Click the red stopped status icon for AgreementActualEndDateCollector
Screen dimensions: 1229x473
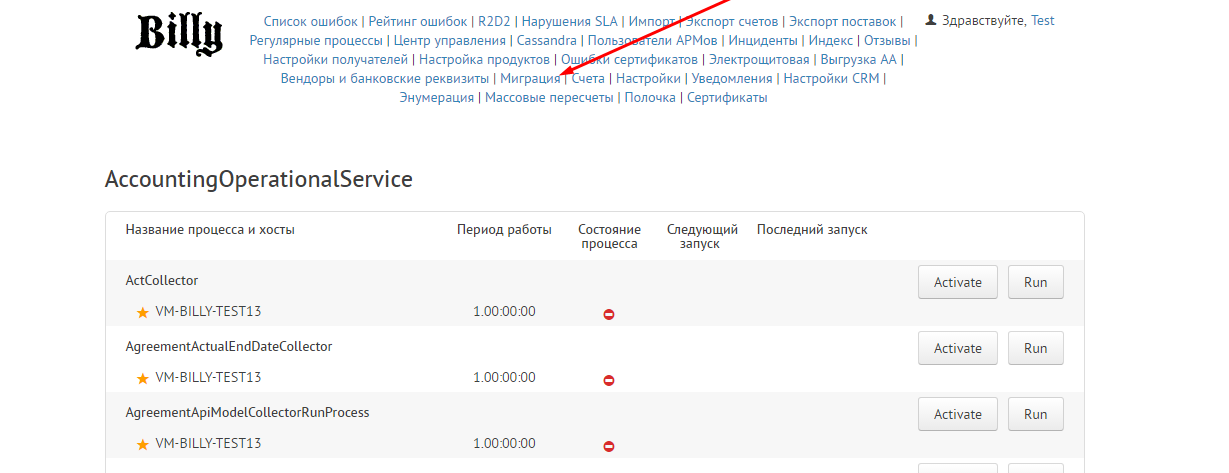[x=609, y=380]
